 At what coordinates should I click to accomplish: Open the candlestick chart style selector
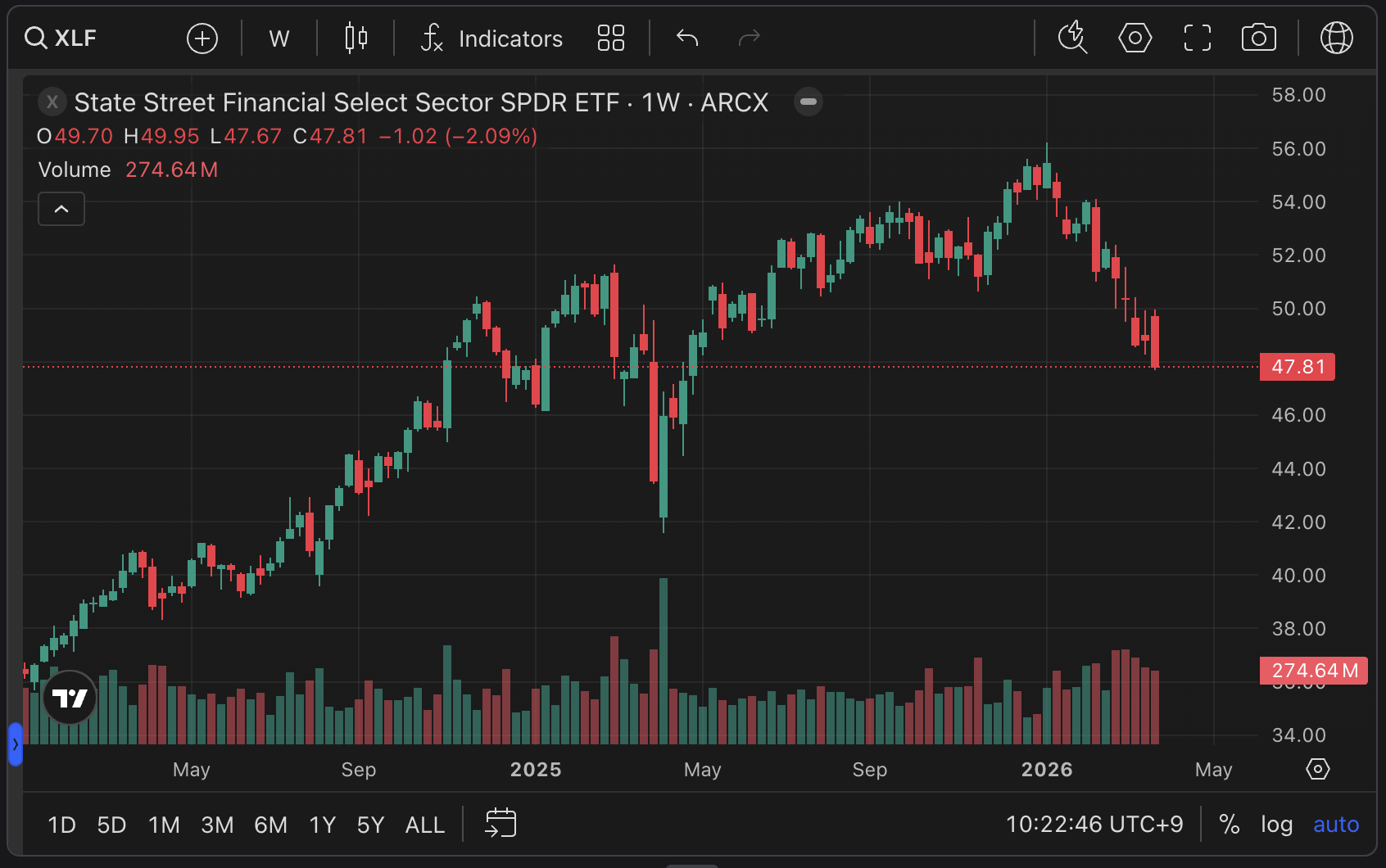coord(356,38)
